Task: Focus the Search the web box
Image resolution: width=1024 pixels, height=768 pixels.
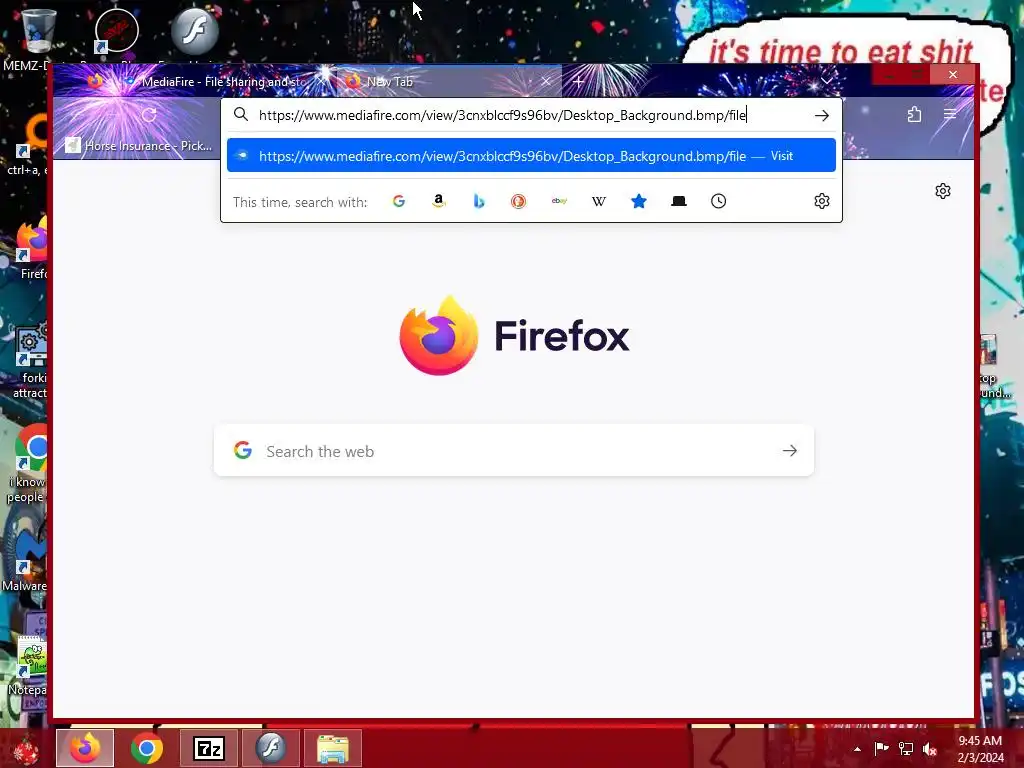Action: point(513,451)
